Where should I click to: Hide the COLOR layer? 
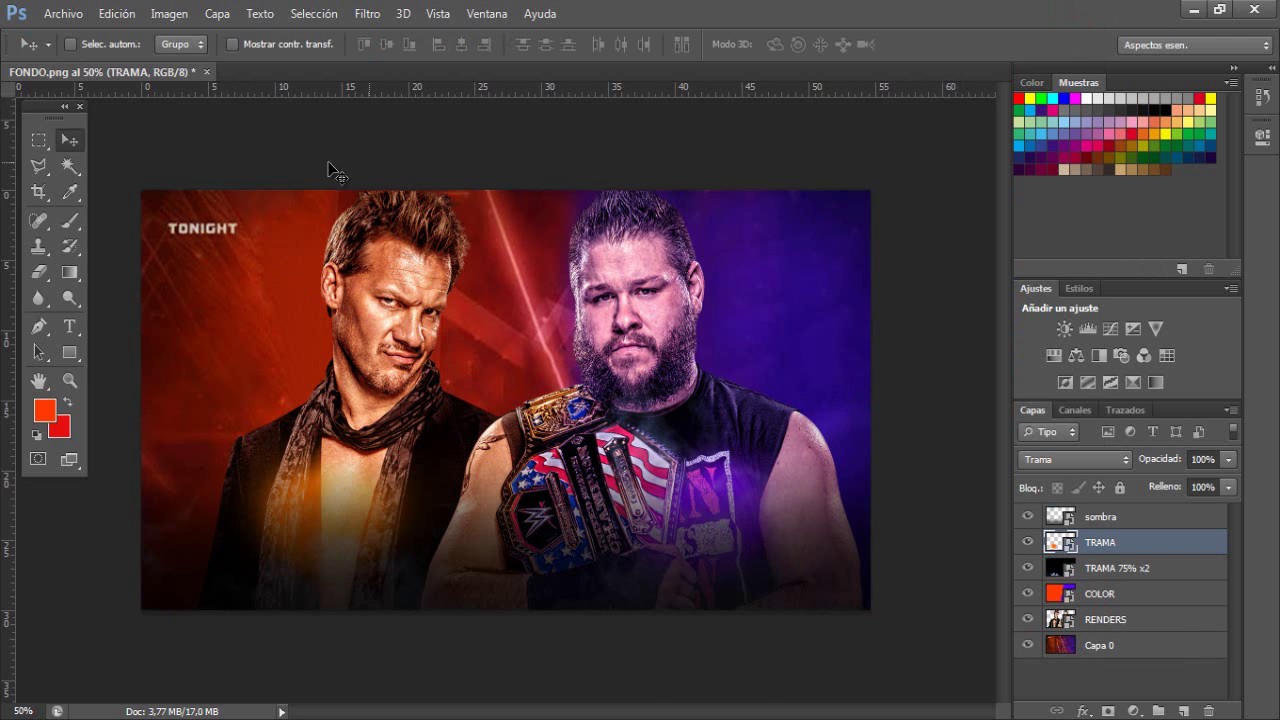pos(1027,594)
